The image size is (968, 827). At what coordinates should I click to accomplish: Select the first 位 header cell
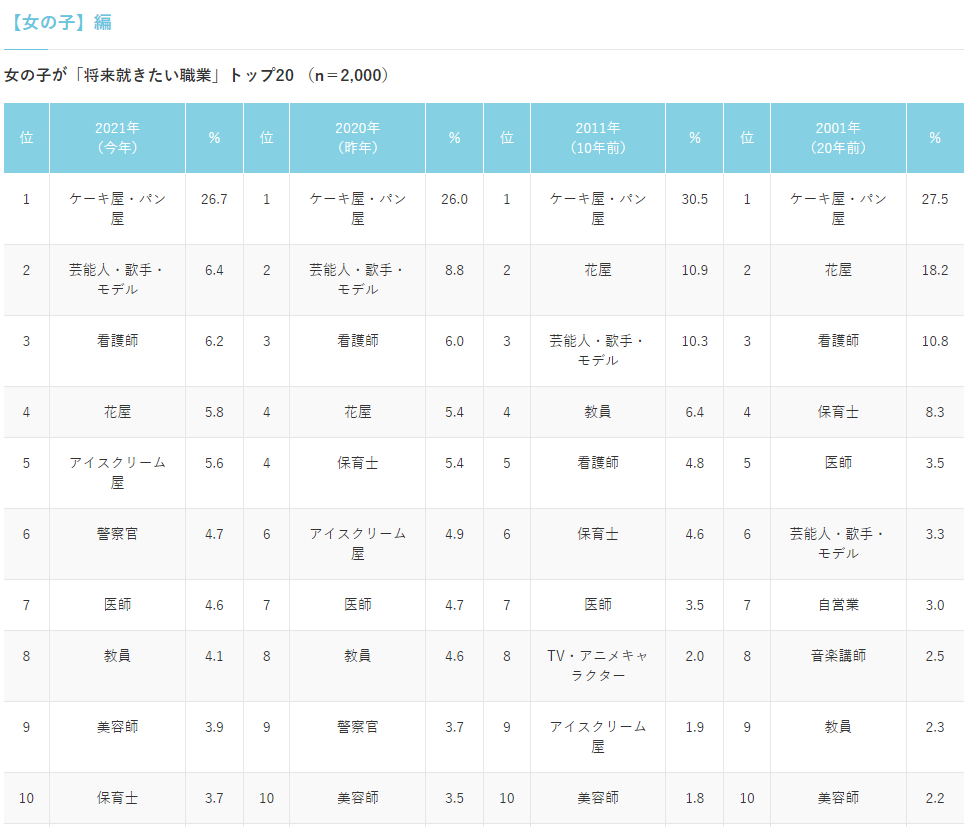tap(27, 137)
